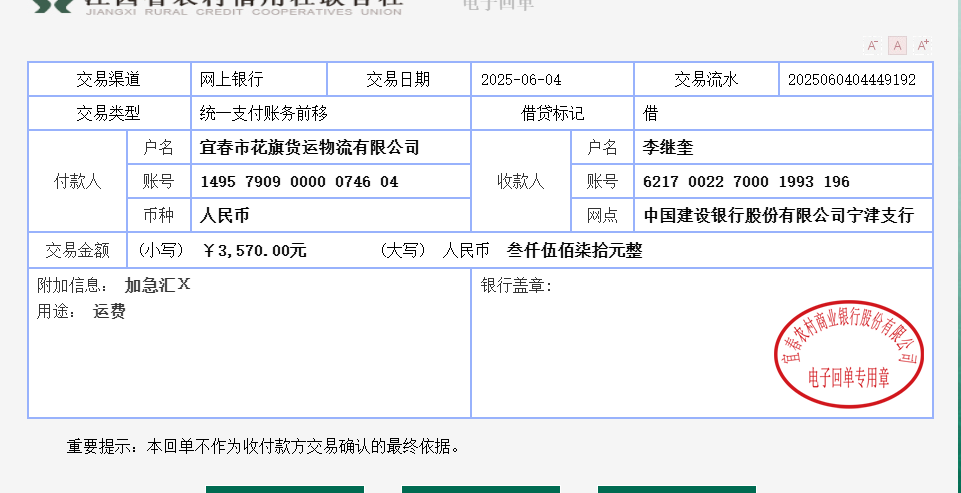The height and width of the screenshot is (493, 961).
Task: Click payee branch 中国建设银行股份有限公司宁津支行
Action: pos(778,215)
